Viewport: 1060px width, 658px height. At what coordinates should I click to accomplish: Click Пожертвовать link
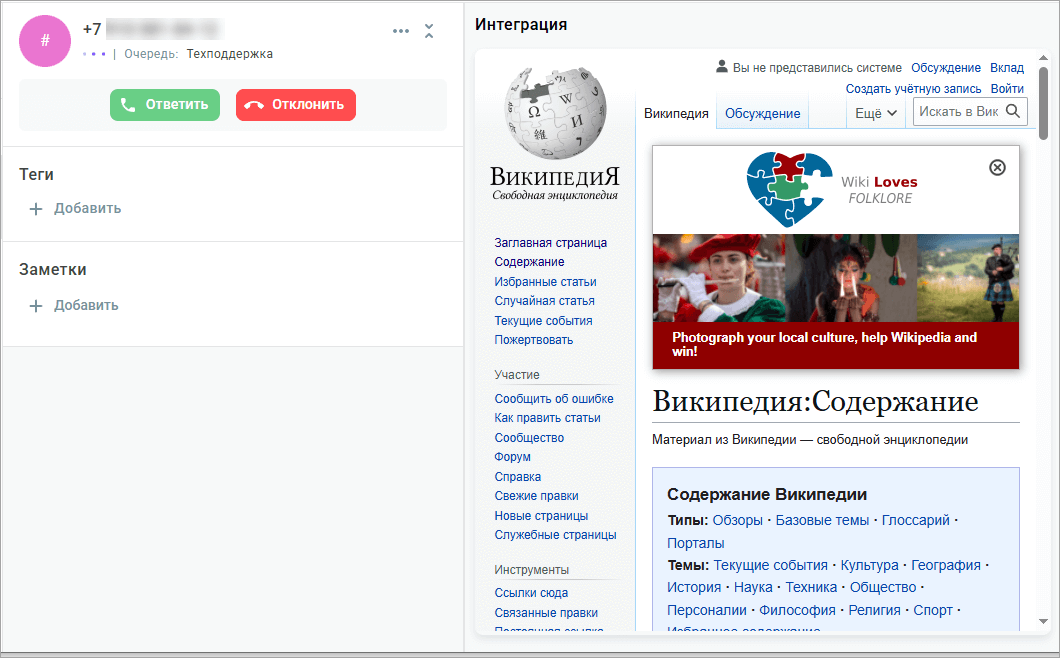click(x=533, y=339)
